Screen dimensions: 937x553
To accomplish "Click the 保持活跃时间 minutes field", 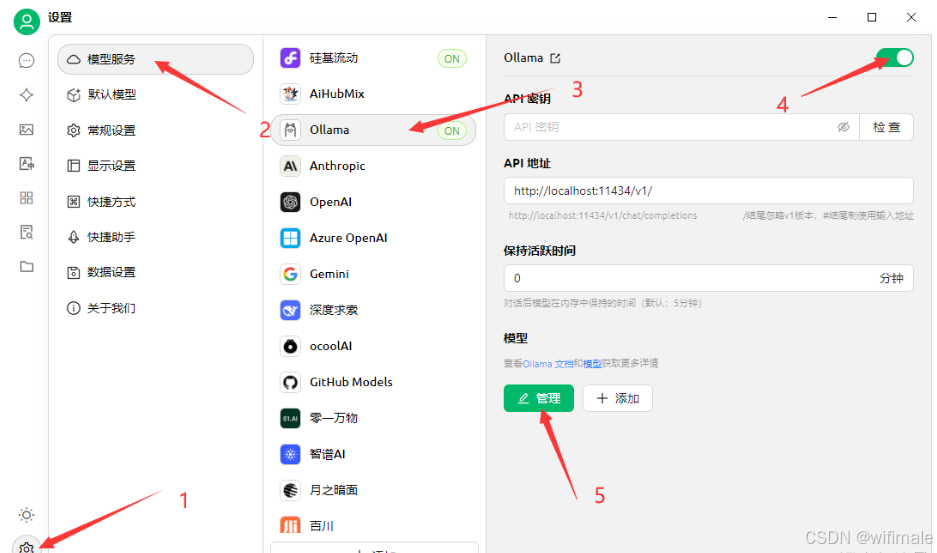I will click(709, 278).
